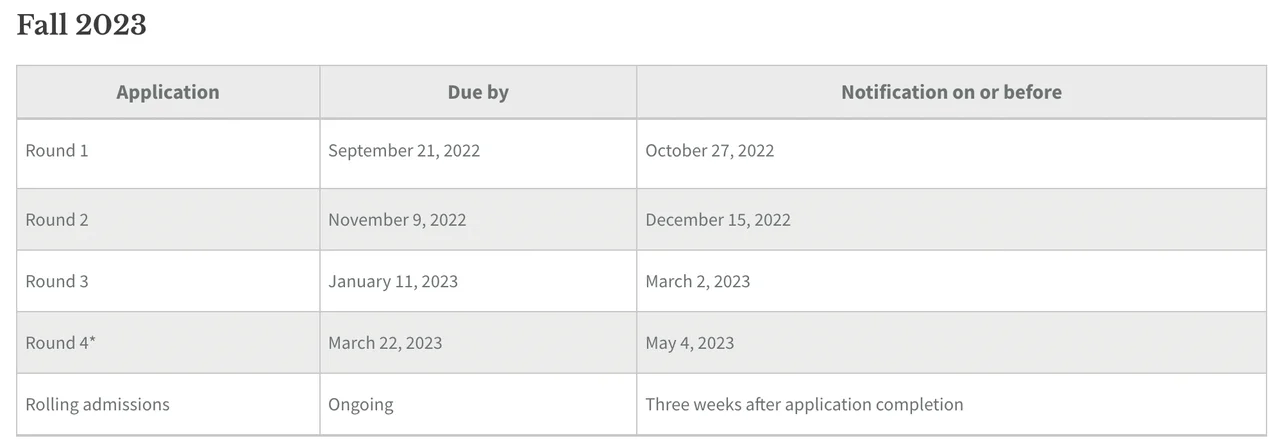Select the Round 1 cell
The height and width of the screenshot is (445, 1280).
57,151
